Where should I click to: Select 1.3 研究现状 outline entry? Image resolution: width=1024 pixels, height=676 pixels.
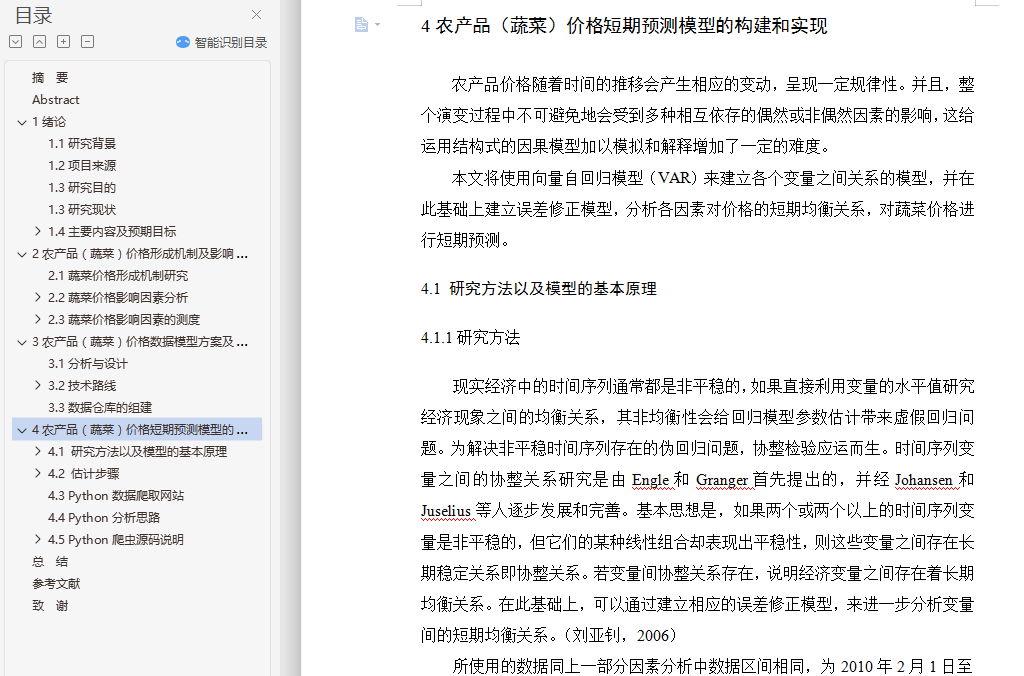pos(82,210)
